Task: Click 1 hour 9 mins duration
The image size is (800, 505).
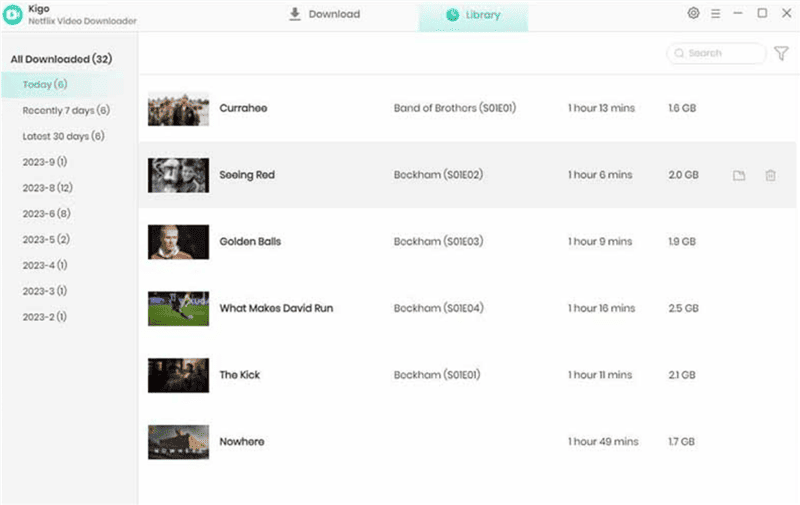Action: 600,242
